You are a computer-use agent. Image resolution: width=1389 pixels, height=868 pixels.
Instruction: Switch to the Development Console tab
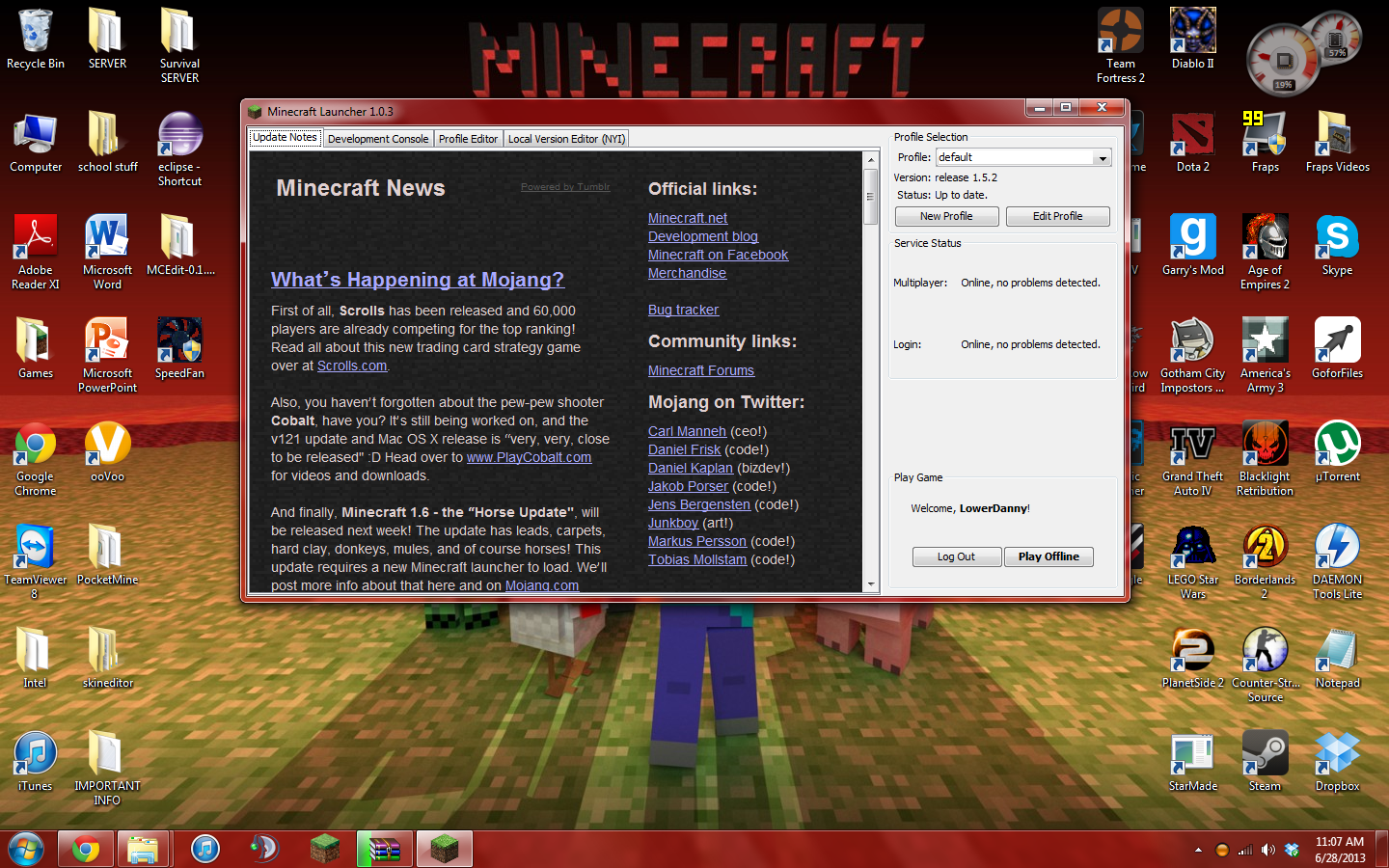[x=378, y=139]
